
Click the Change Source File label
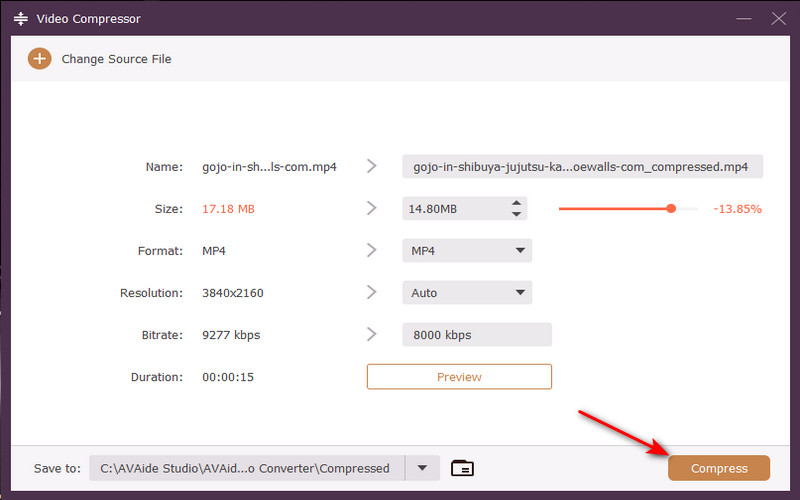point(116,59)
